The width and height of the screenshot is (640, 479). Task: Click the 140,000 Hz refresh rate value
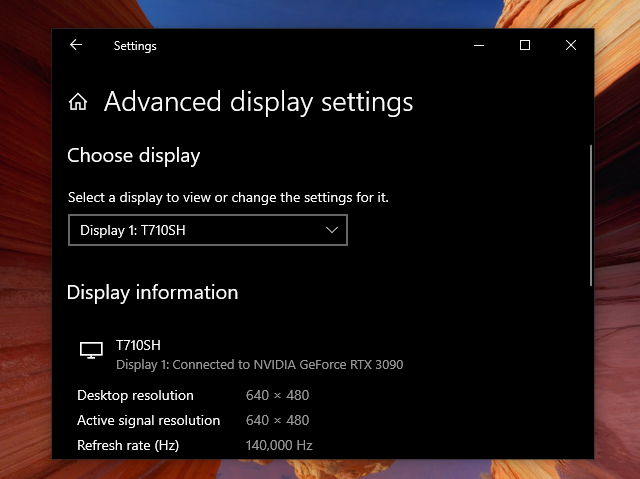coord(279,445)
